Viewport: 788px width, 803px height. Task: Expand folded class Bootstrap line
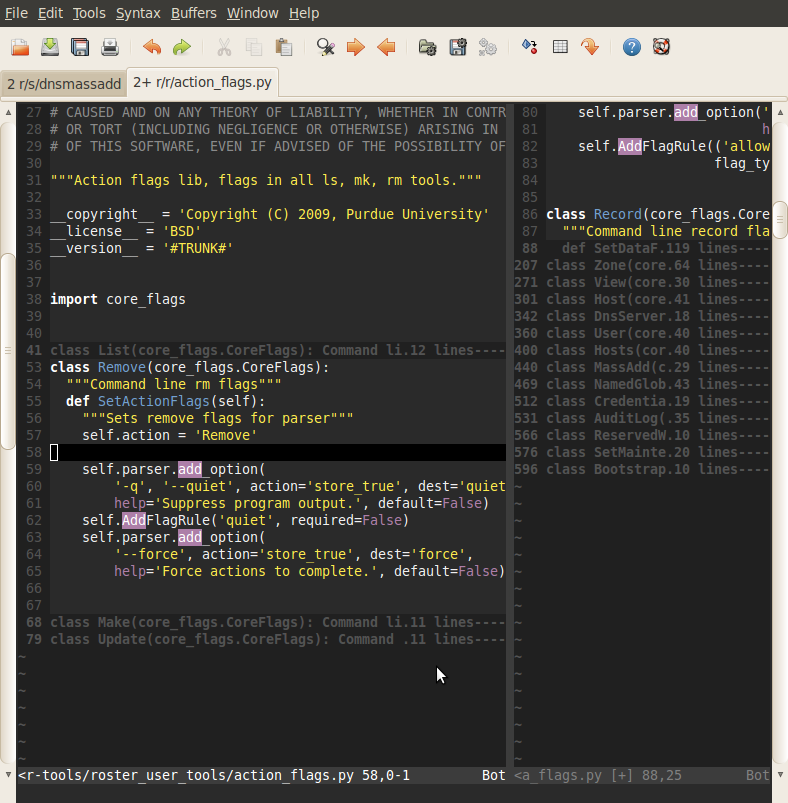[658, 469]
